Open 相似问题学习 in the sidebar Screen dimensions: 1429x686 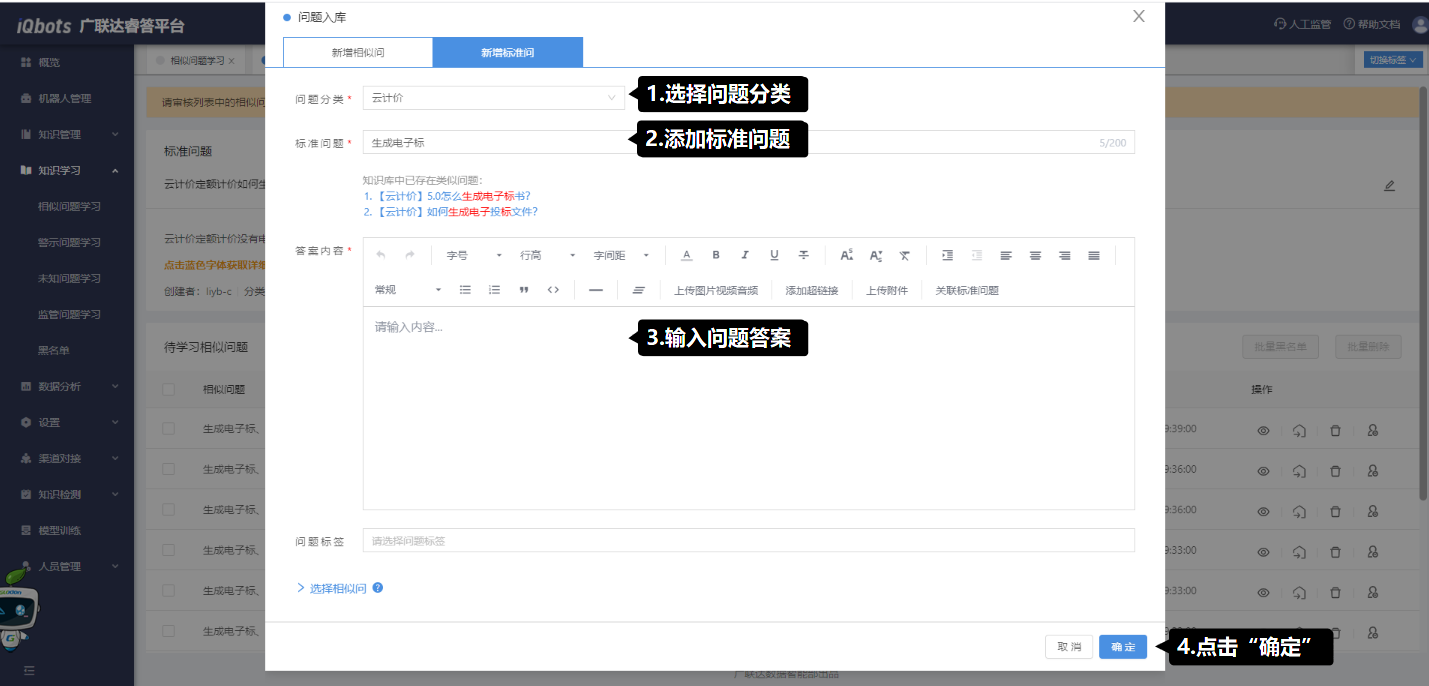click(69, 206)
